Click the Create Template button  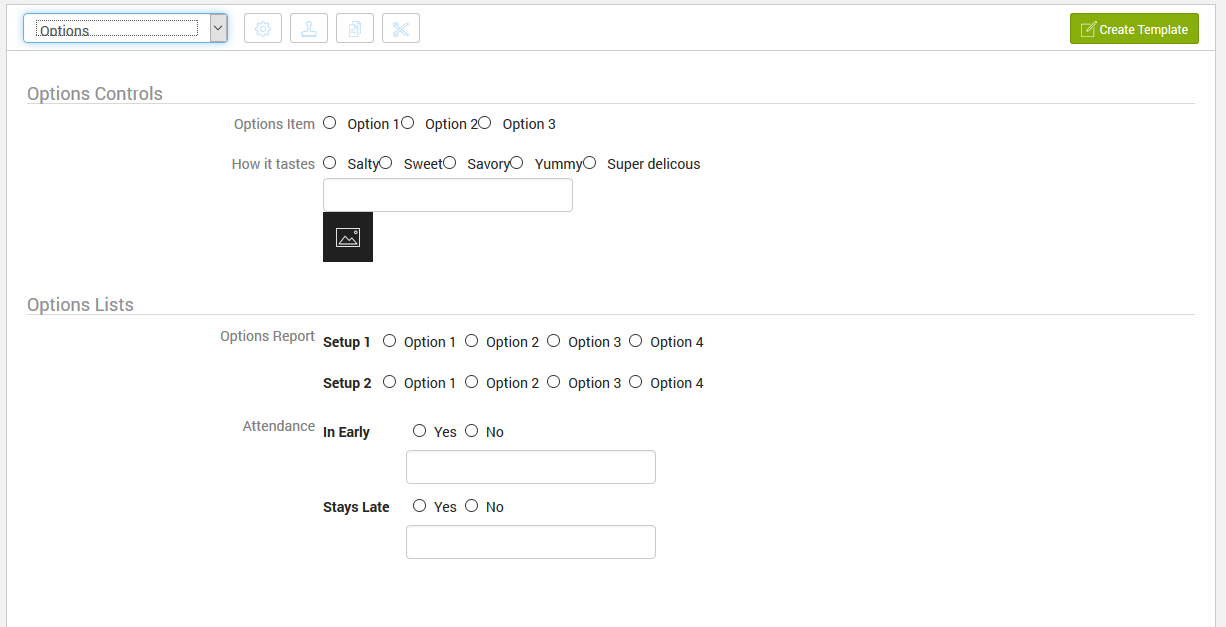pos(1134,29)
